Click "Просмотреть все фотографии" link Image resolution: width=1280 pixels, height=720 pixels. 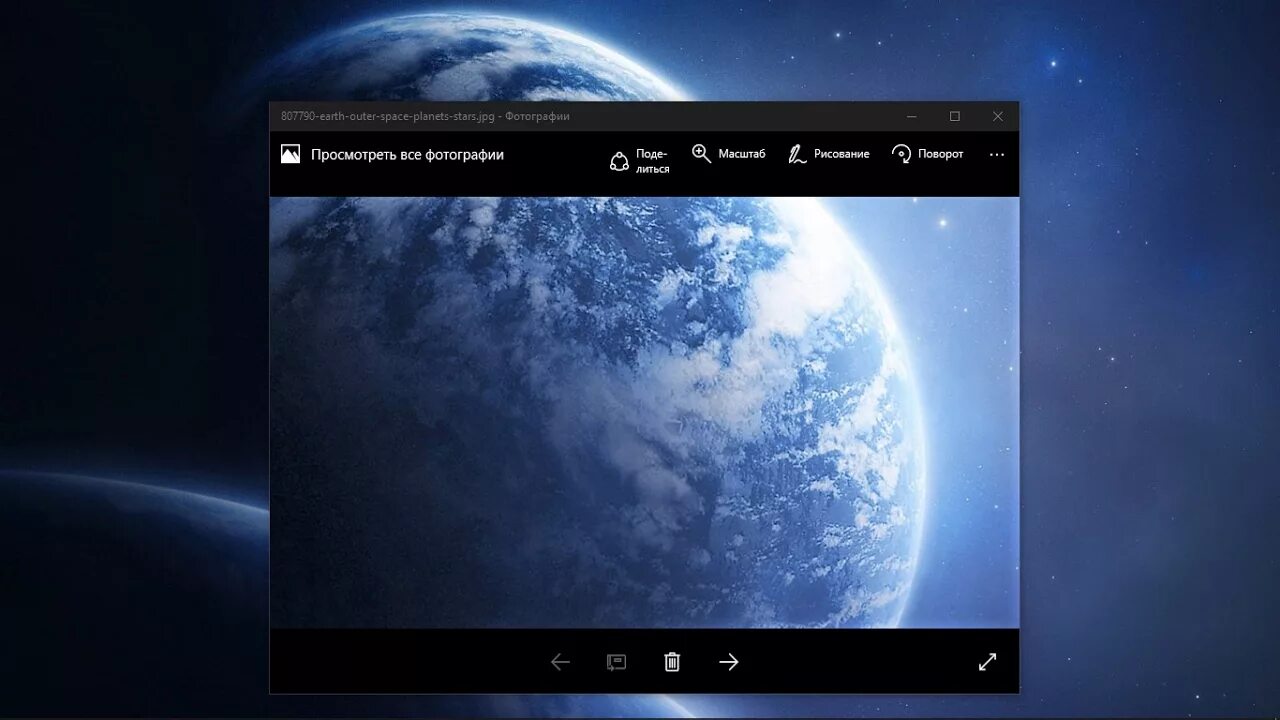[407, 155]
